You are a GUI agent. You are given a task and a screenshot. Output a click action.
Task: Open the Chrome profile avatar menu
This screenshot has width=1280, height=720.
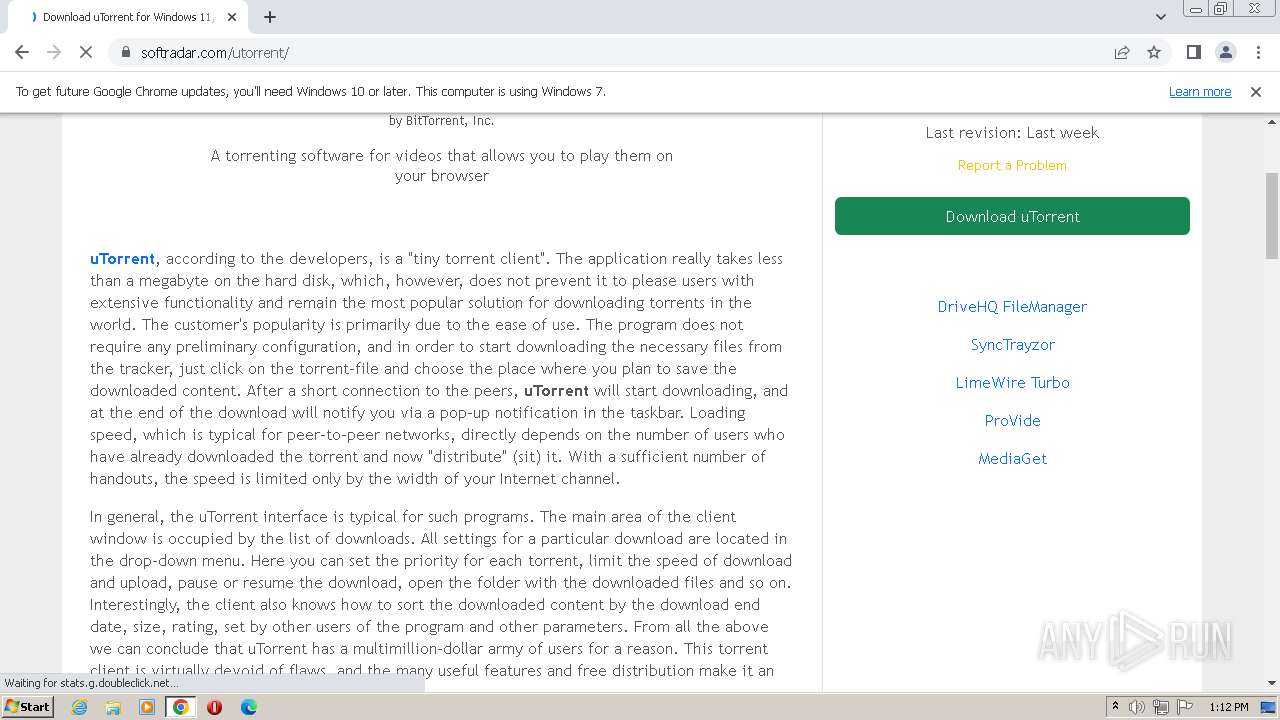(1225, 52)
